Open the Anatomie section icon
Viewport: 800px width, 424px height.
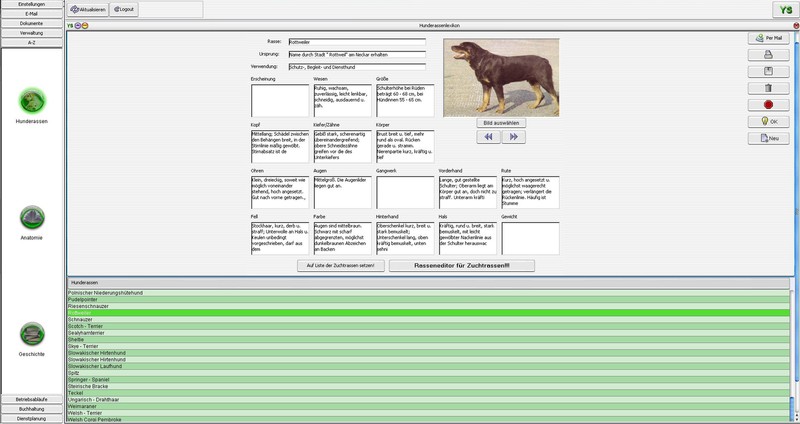32,218
